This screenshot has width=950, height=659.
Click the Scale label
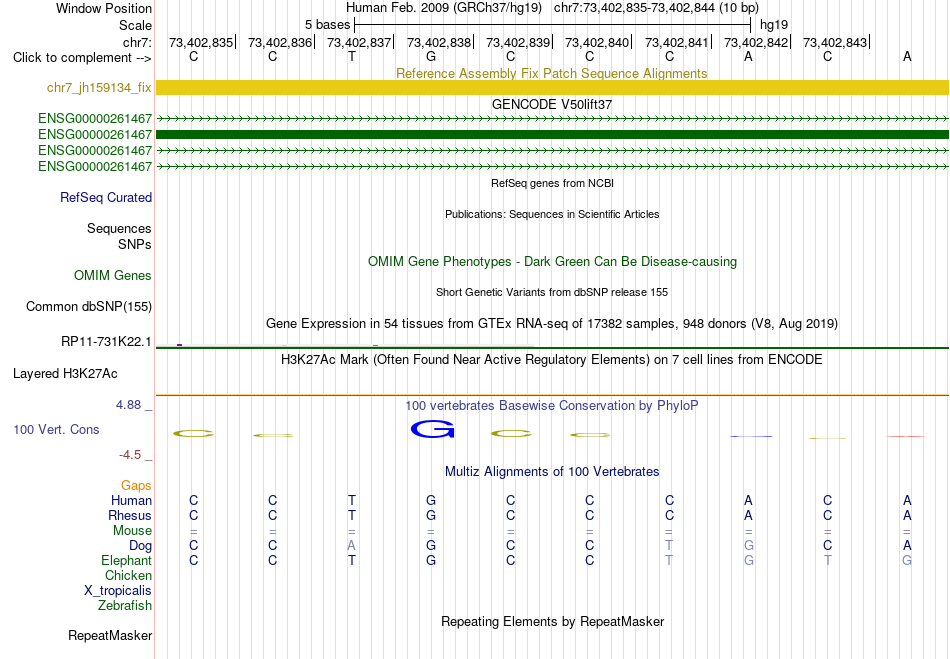[x=135, y=25]
